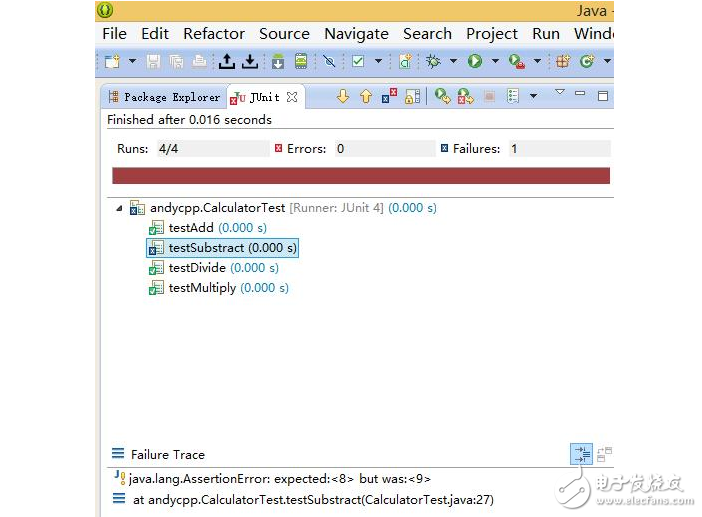
Task: Click stack trace line CalculatorTest.java:27
Action: point(312,499)
